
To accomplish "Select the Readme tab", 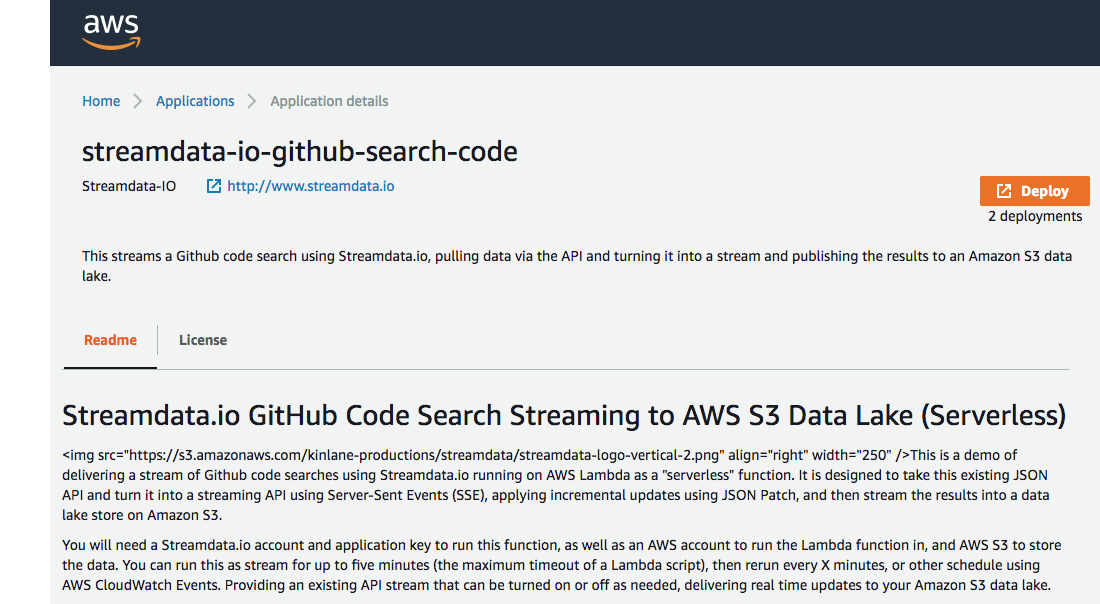I will coord(110,340).
